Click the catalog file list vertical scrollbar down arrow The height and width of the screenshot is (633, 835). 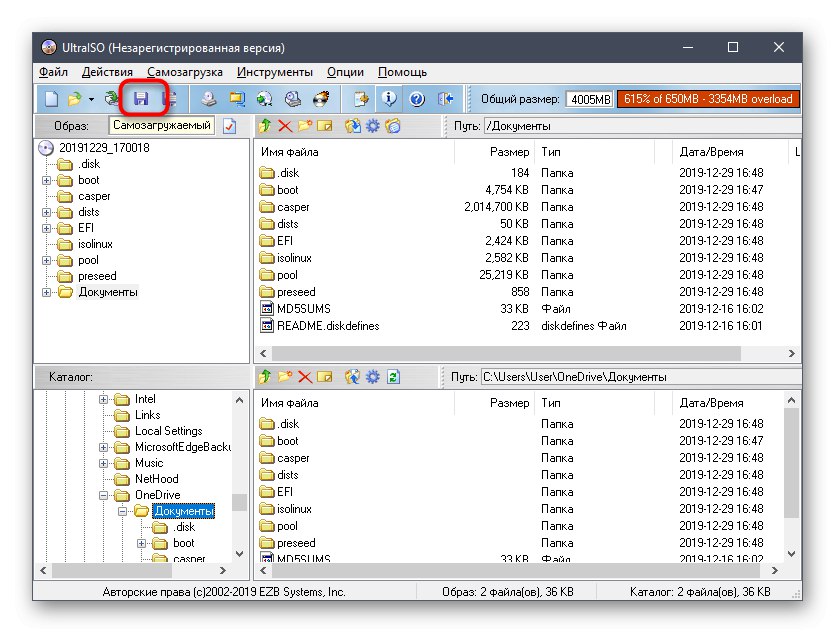(x=792, y=554)
